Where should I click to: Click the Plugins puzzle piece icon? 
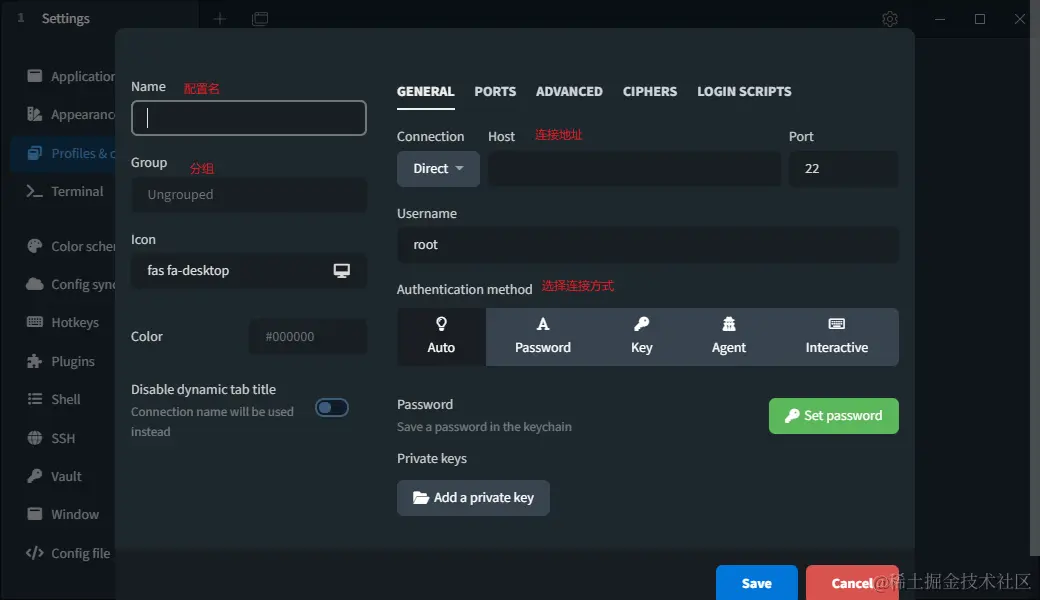click(x=34, y=361)
